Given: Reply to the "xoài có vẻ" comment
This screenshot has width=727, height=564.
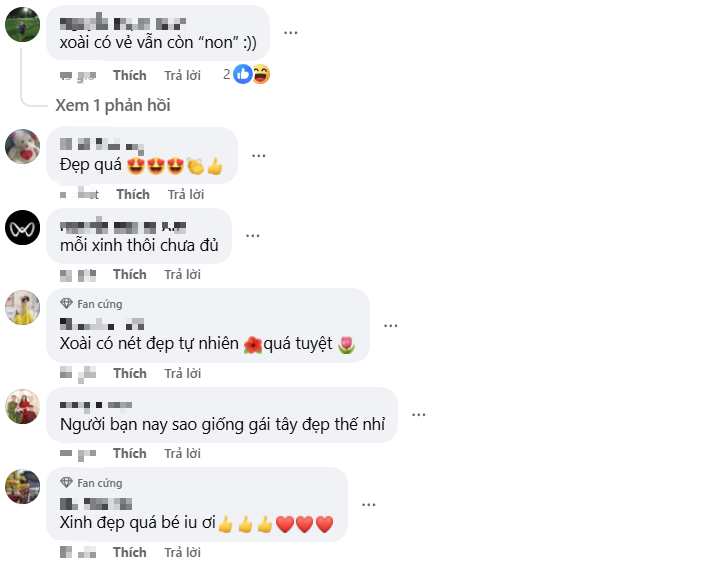Looking at the screenshot, I should pos(182,75).
